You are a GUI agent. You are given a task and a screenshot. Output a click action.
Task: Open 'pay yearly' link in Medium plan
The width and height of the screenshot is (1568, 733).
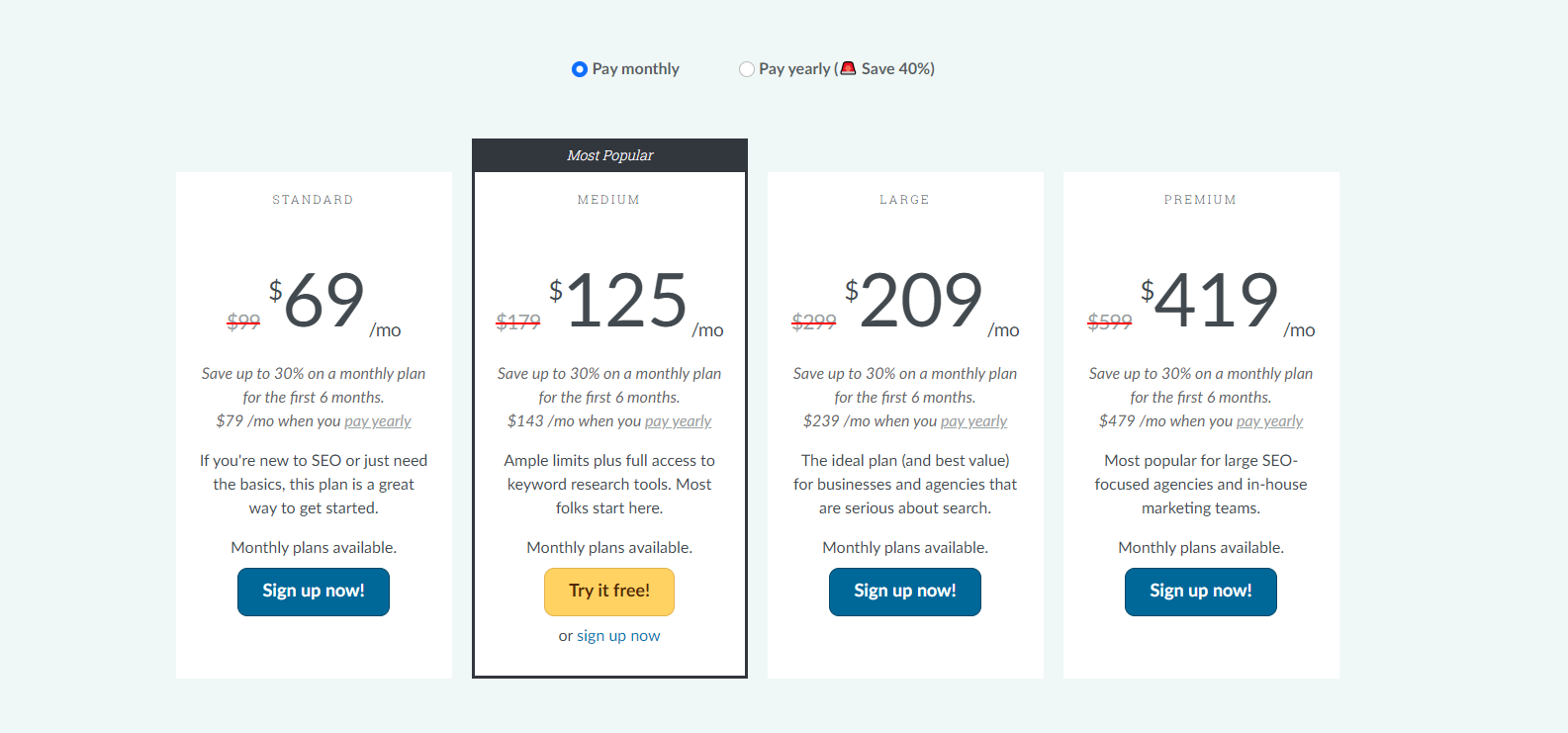[x=679, y=421]
